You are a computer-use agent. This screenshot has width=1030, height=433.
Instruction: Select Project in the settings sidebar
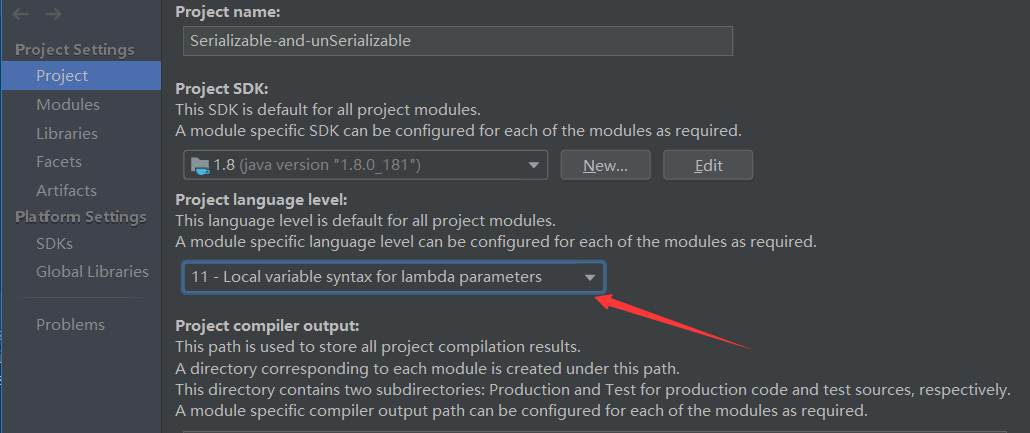pyautogui.click(x=62, y=76)
